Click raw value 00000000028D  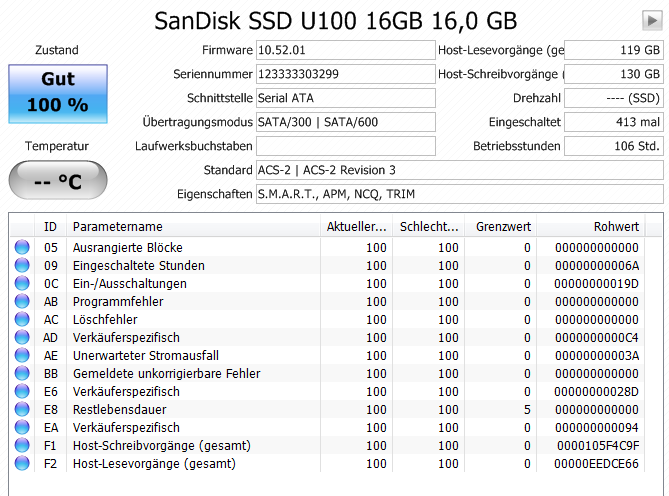point(596,391)
